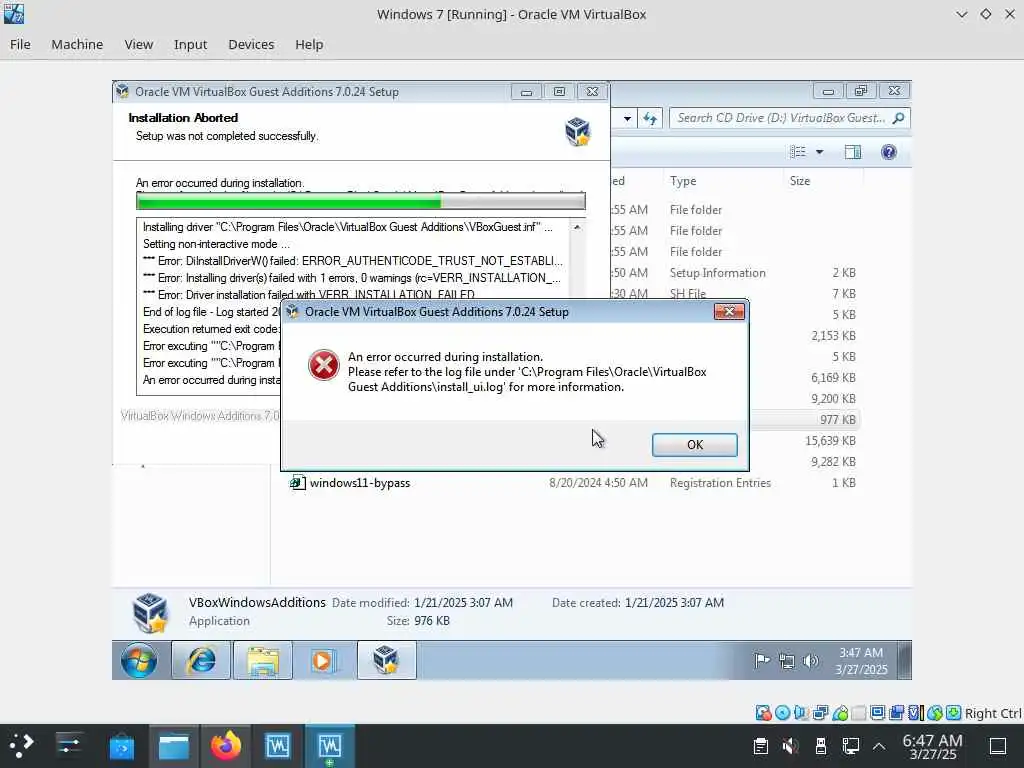Viewport: 1024px width, 768px height.
Task: Open the Windows 7 Start menu
Action: 139,660
